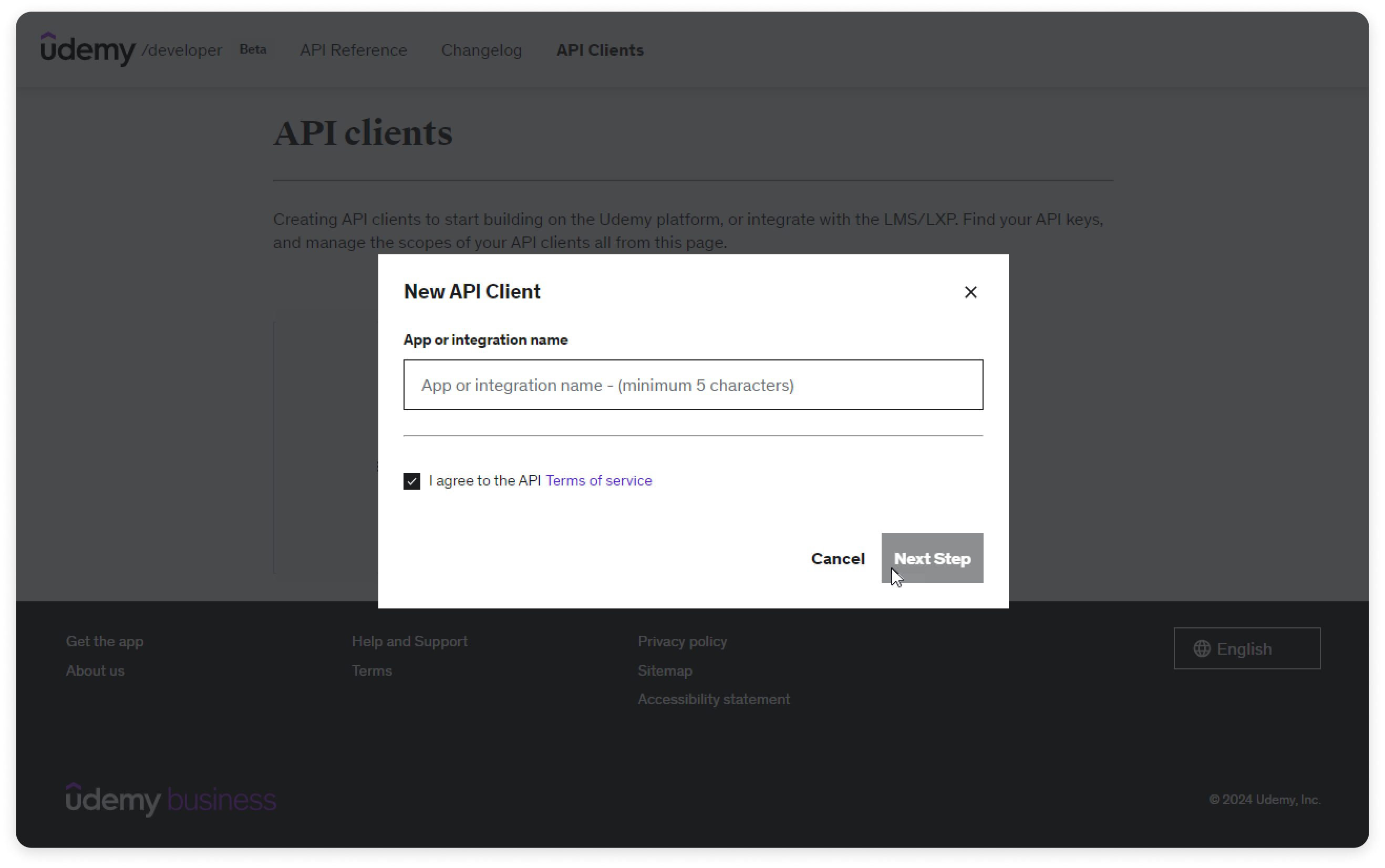Open Get the app footer link

(x=105, y=641)
